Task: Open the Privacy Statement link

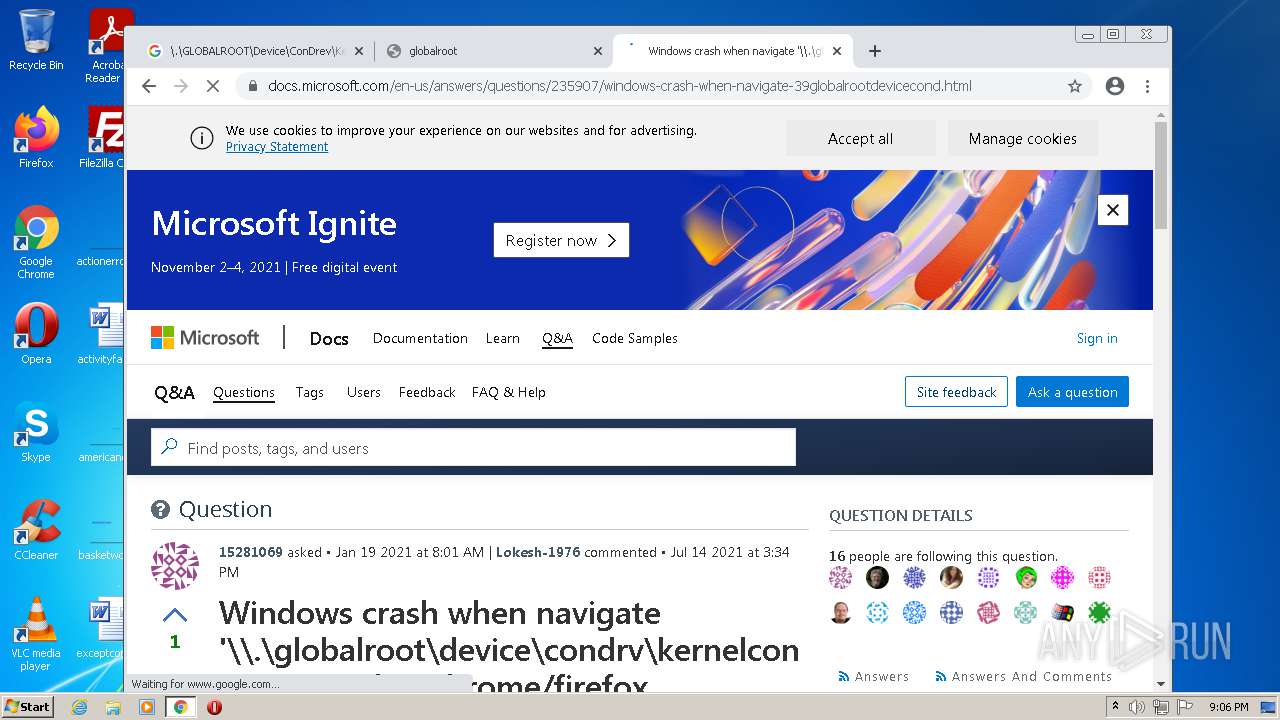Action: pos(277,147)
